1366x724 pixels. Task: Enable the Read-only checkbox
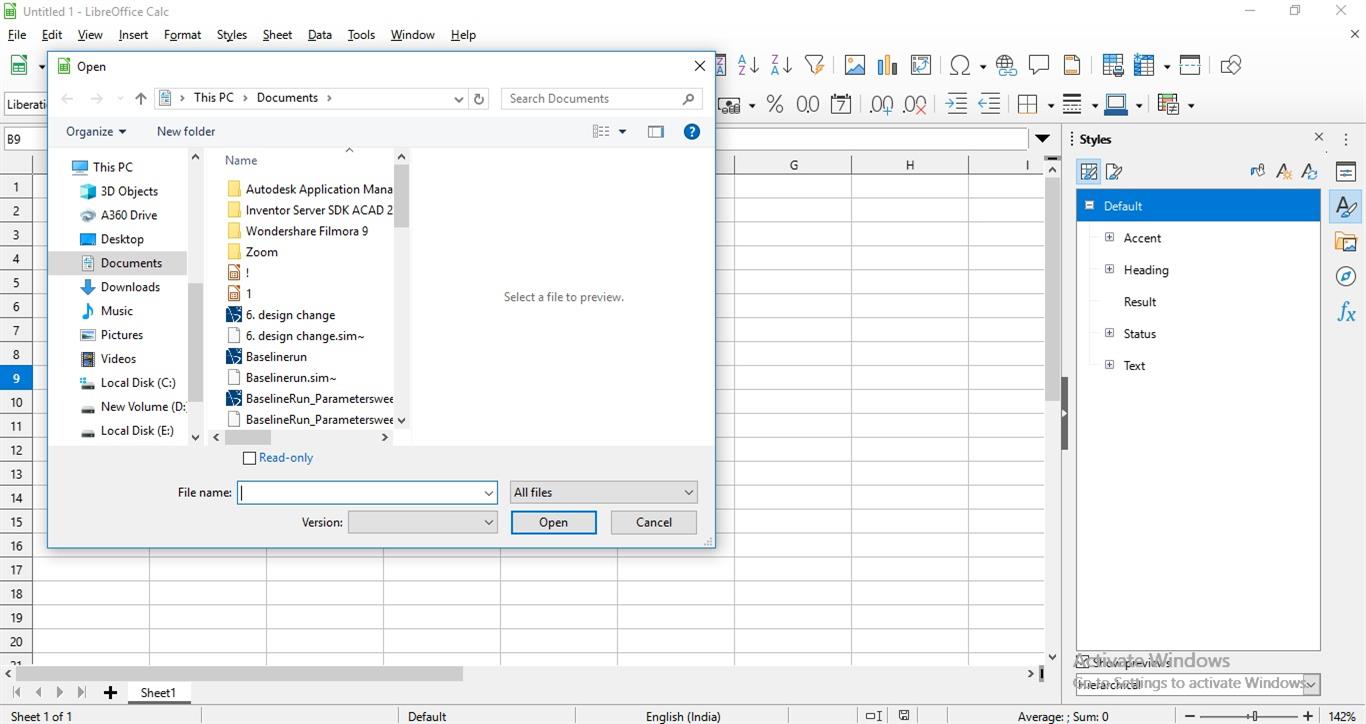coord(250,458)
